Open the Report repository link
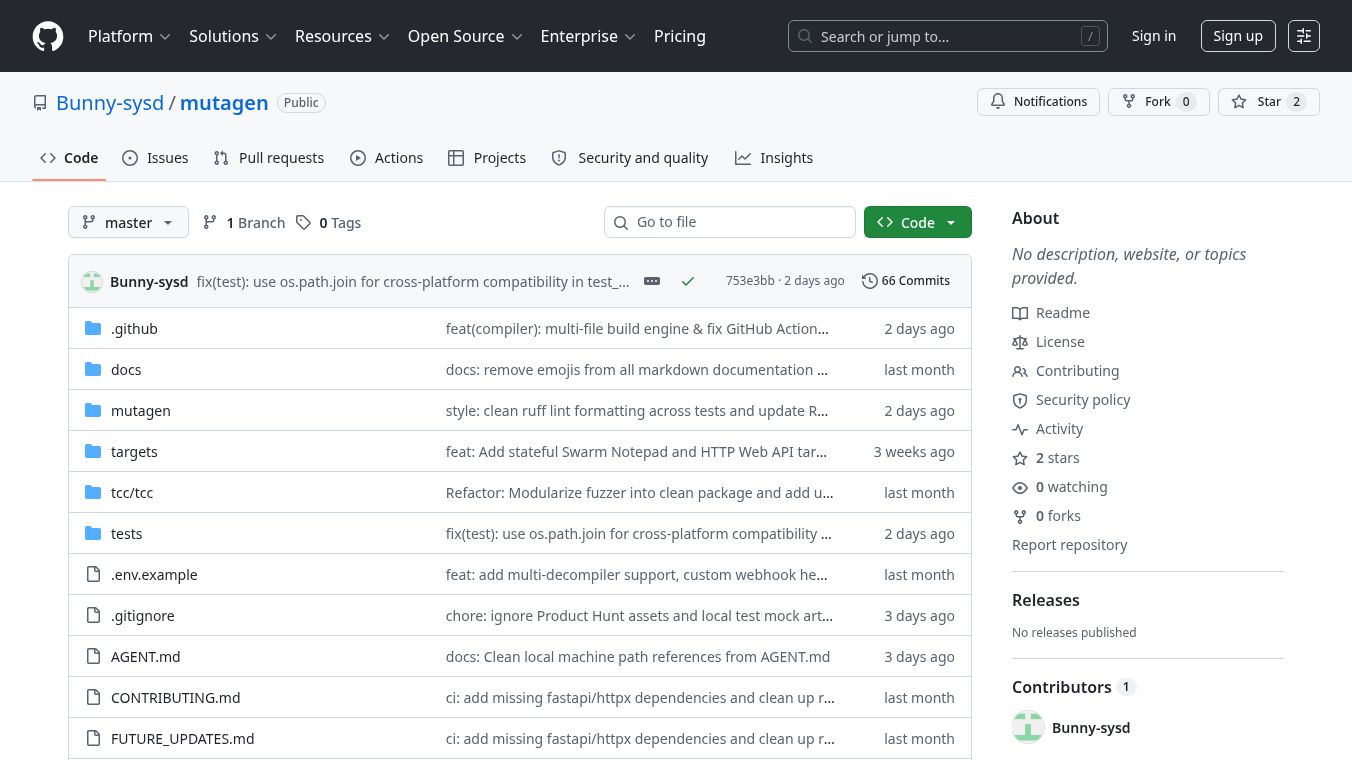This screenshot has height=760, width=1352. pyautogui.click(x=1069, y=545)
